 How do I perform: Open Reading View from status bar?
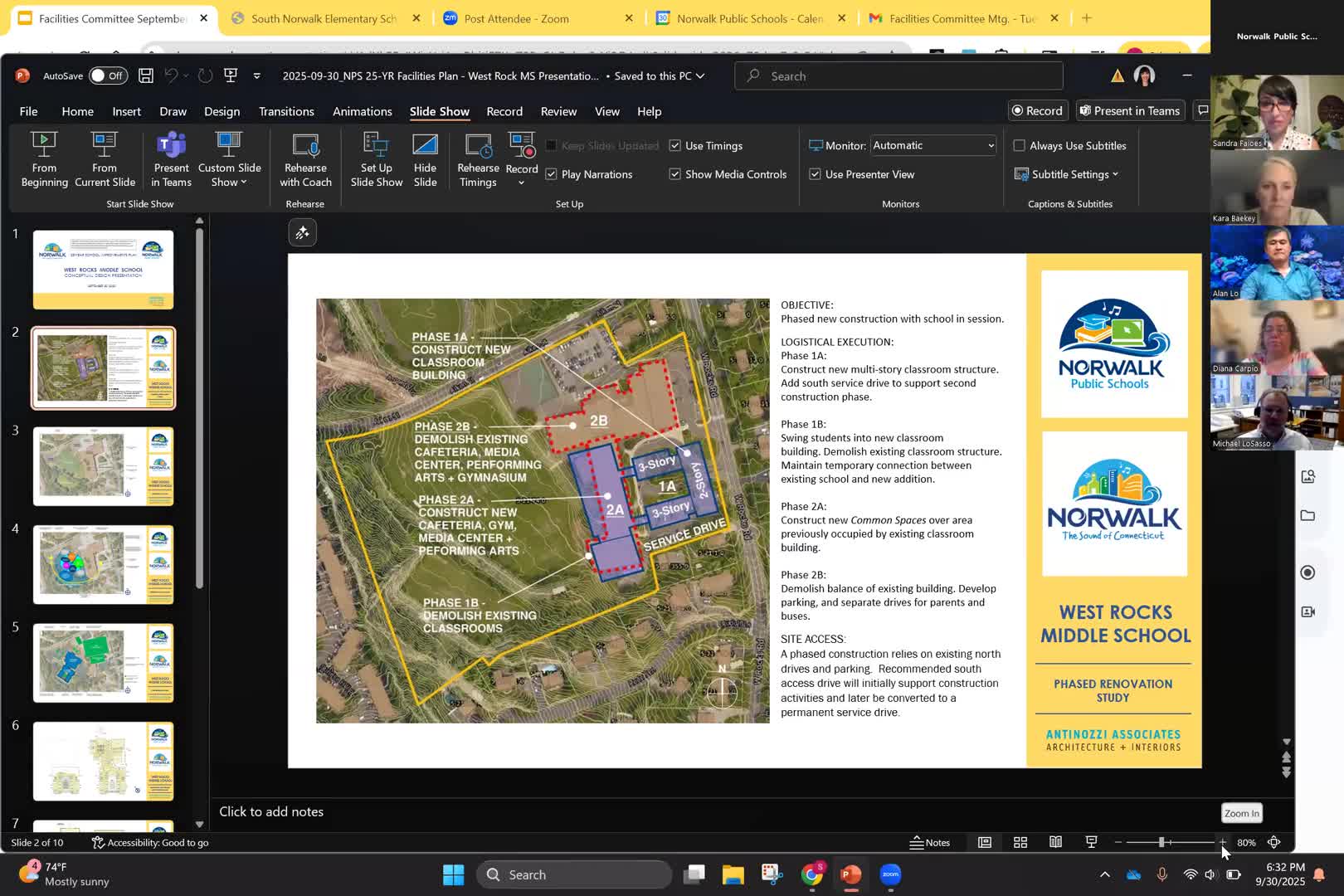pyautogui.click(x=1055, y=842)
